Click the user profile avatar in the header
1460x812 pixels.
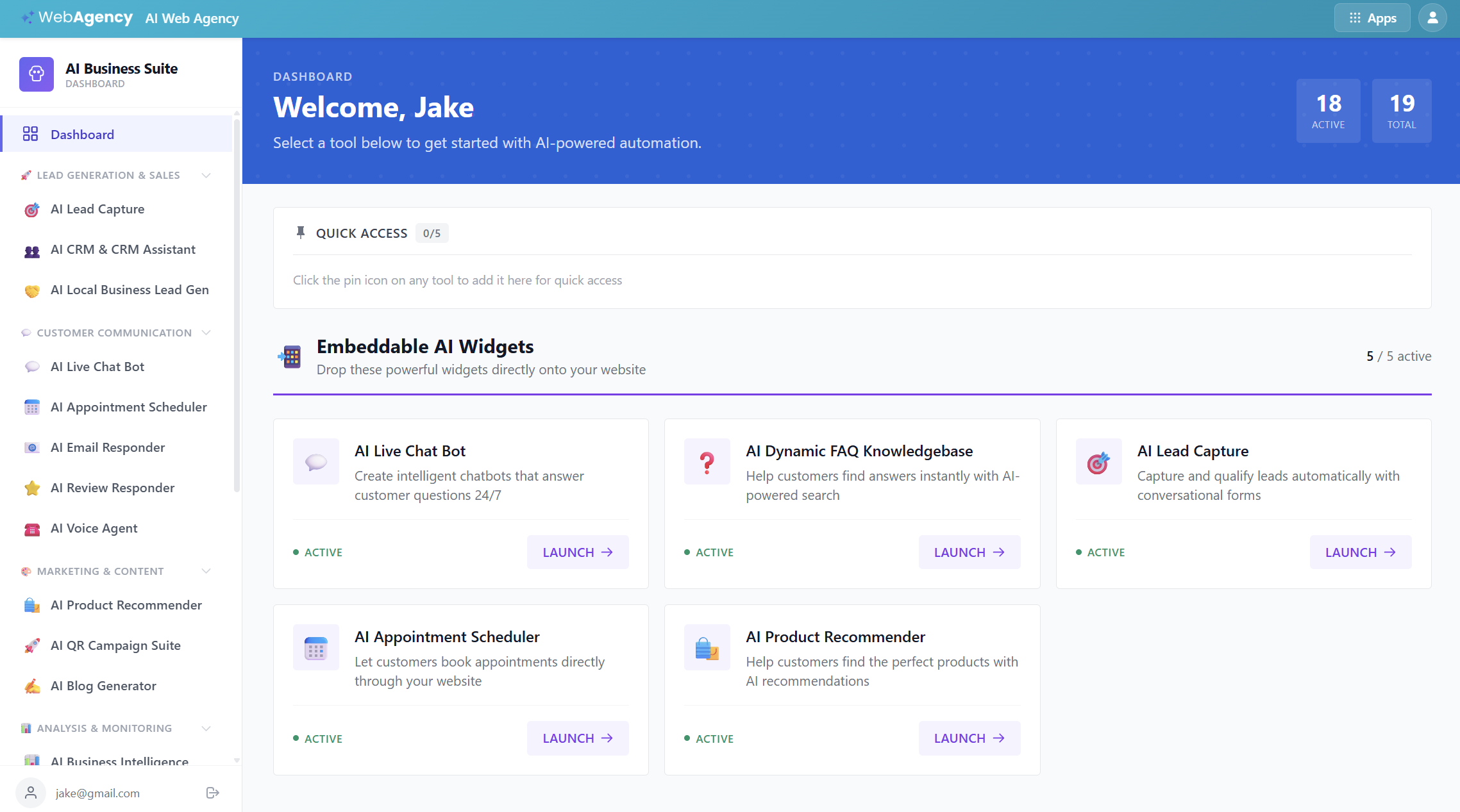(1432, 17)
